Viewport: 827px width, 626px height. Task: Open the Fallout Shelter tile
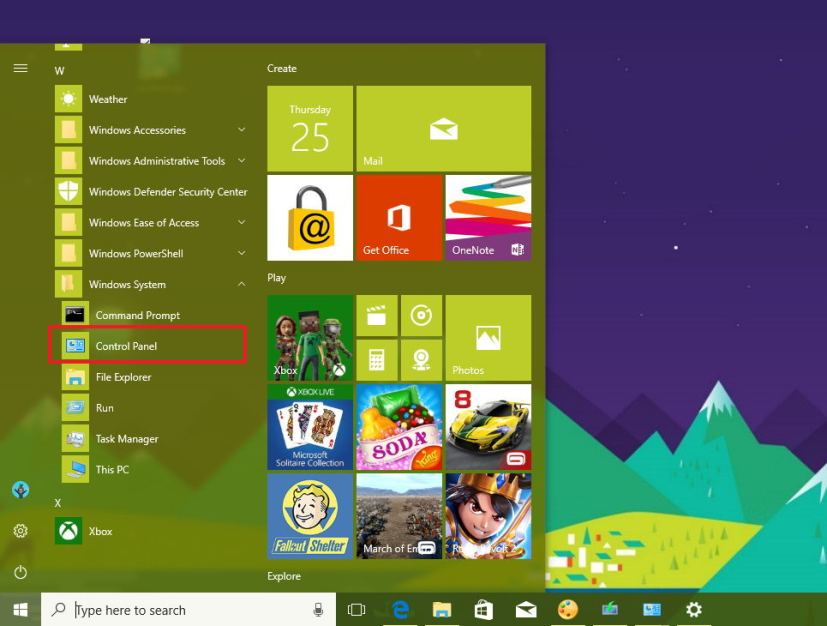pyautogui.click(x=310, y=516)
